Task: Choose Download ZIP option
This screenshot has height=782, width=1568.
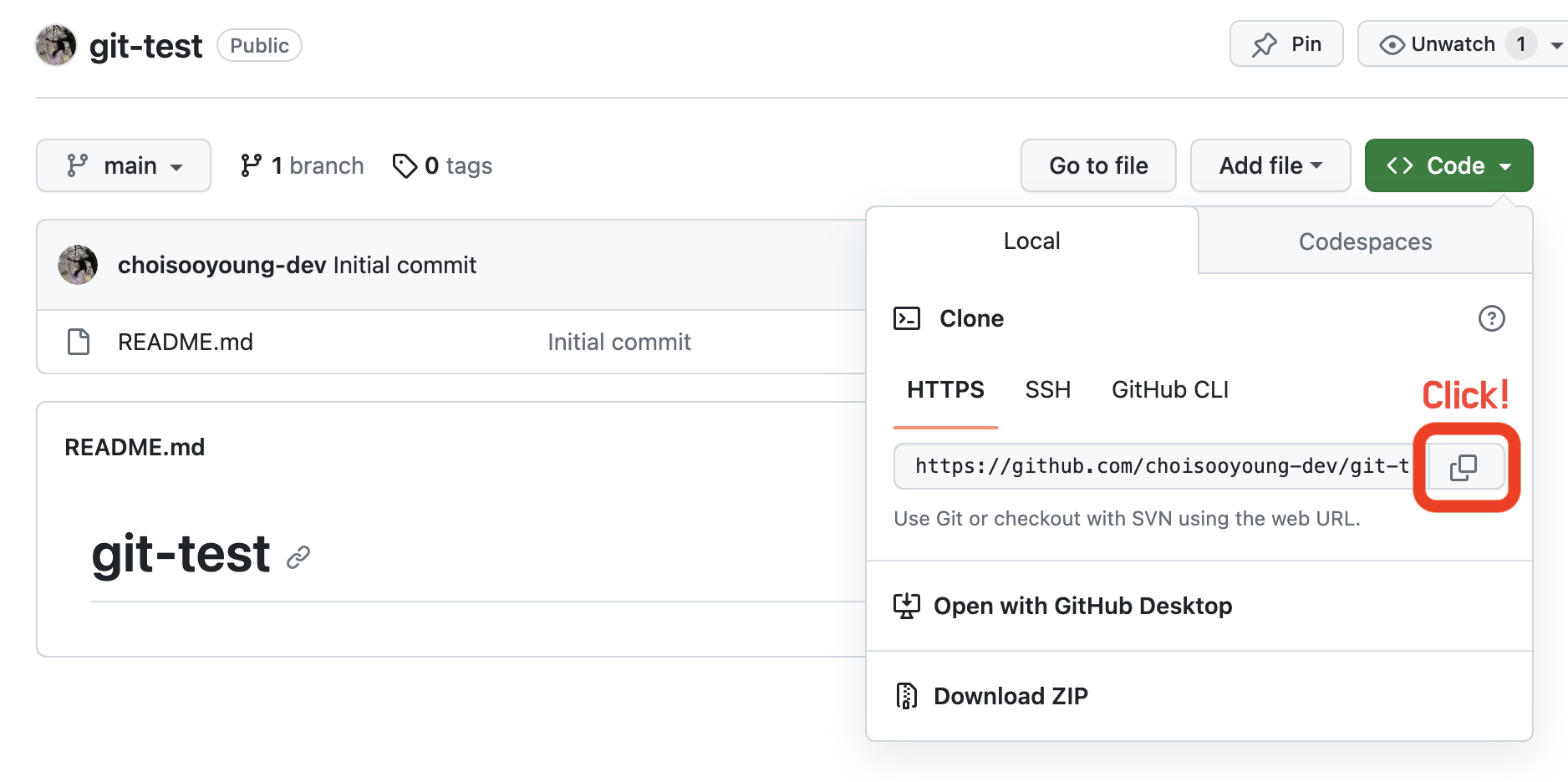Action: (1199, 696)
